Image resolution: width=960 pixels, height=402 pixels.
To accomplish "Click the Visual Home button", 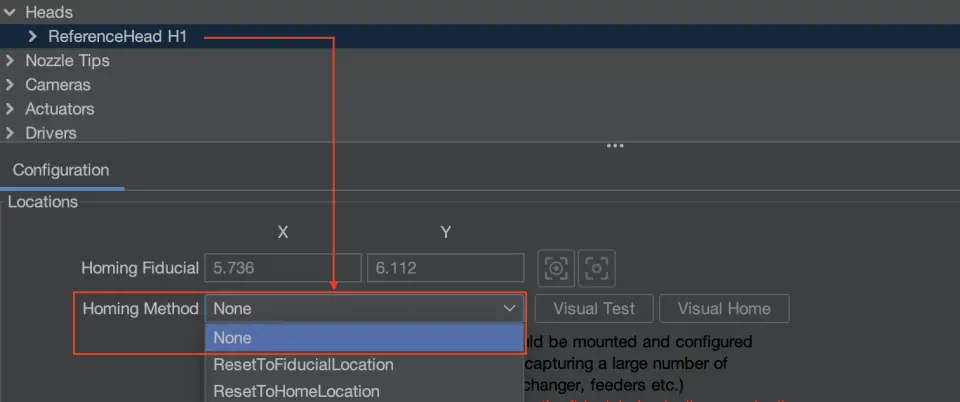I will click(x=724, y=308).
